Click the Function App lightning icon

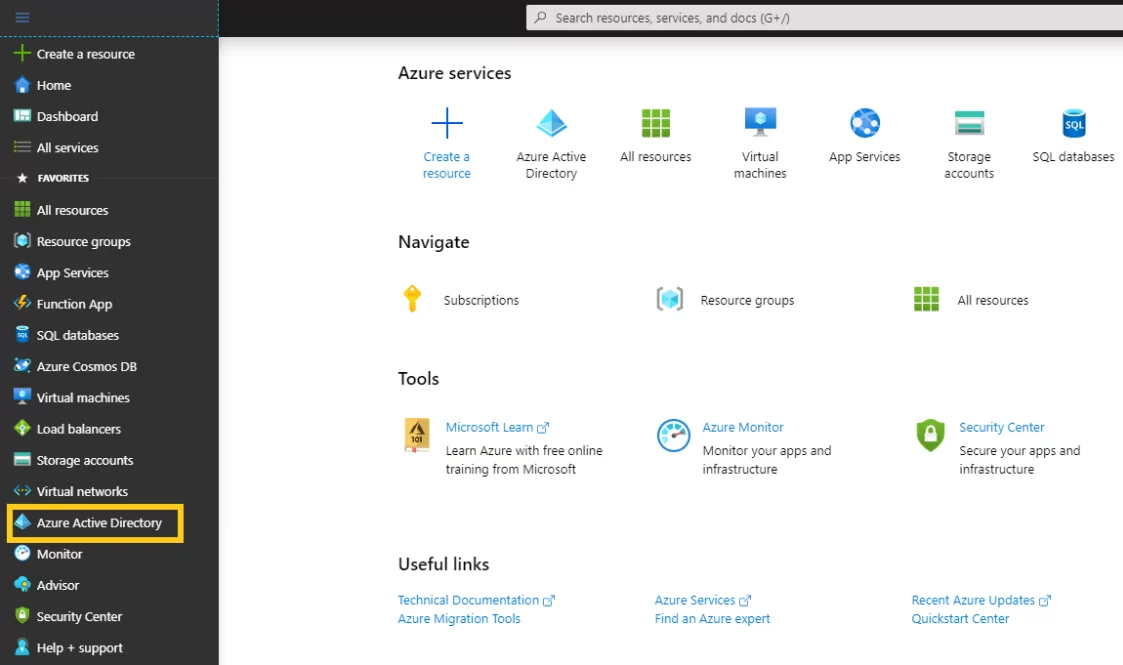click(x=22, y=303)
